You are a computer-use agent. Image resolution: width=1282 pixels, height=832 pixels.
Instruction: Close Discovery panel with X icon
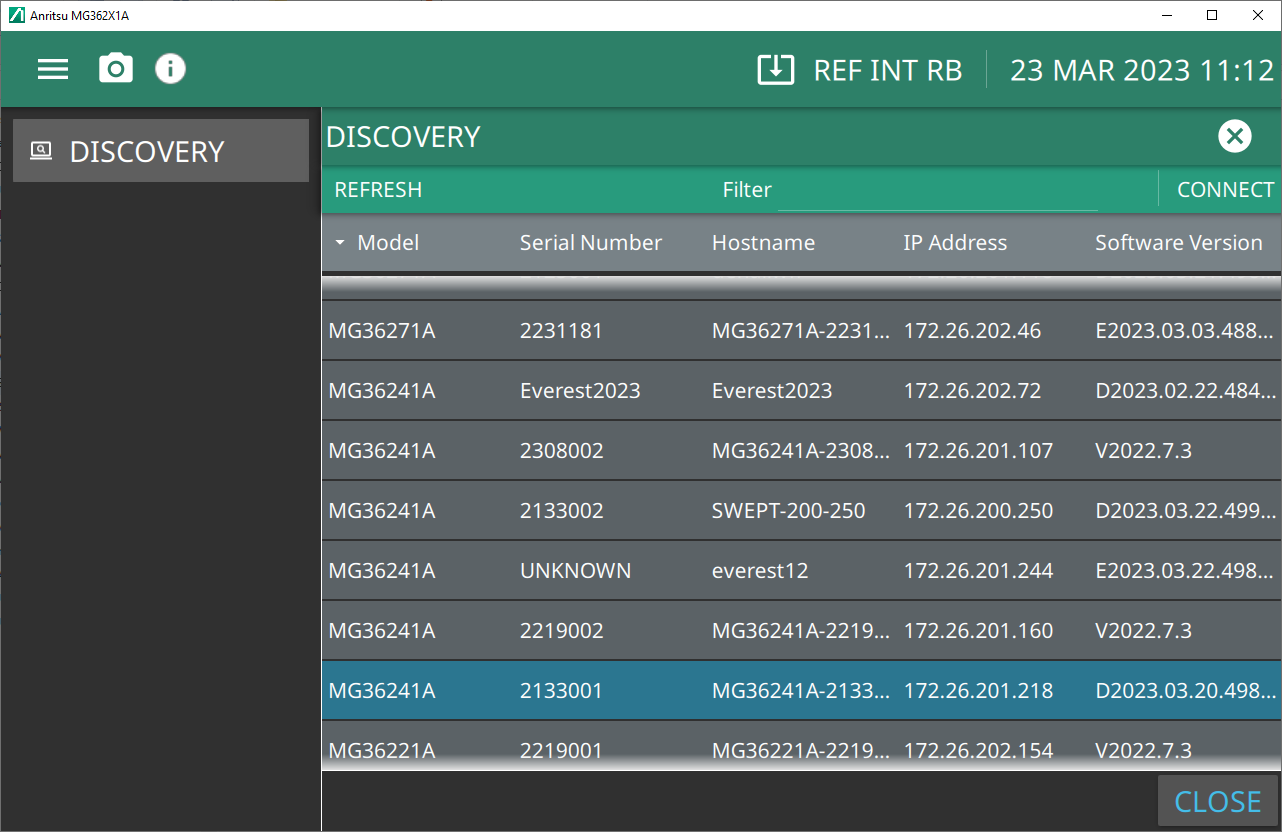1235,136
